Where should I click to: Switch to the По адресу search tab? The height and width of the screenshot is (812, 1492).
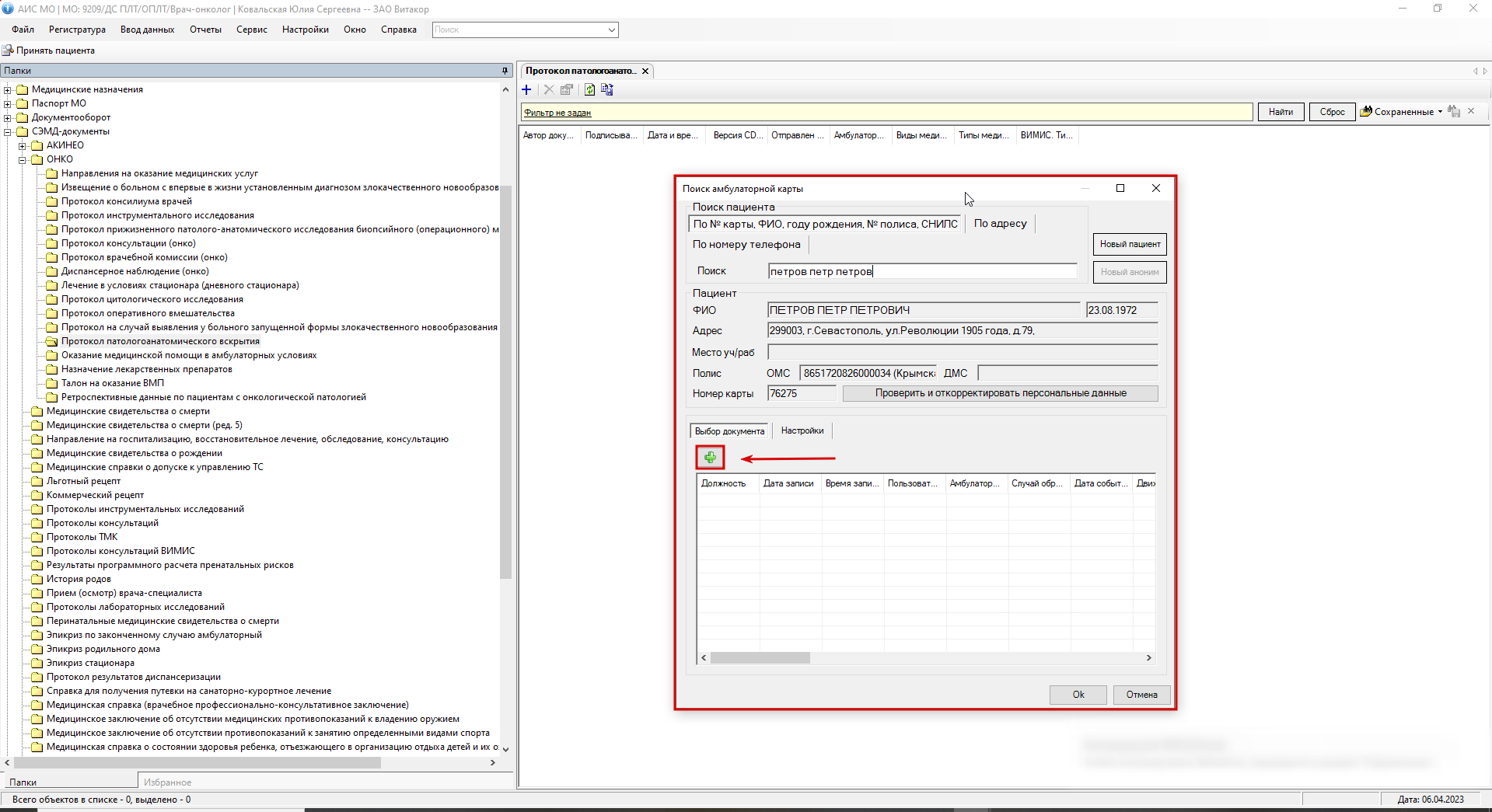click(x=1001, y=224)
